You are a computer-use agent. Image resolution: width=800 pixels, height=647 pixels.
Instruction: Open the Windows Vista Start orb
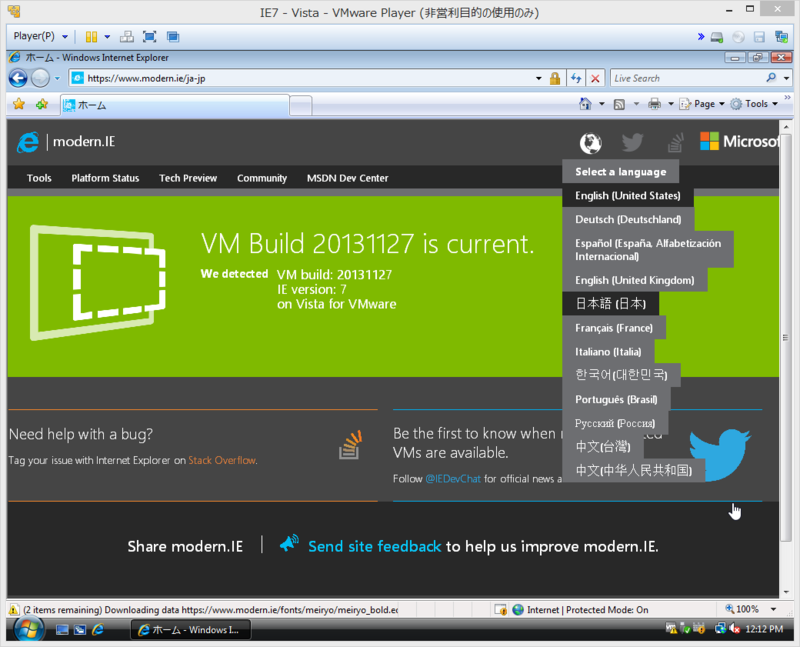[x=28, y=629]
